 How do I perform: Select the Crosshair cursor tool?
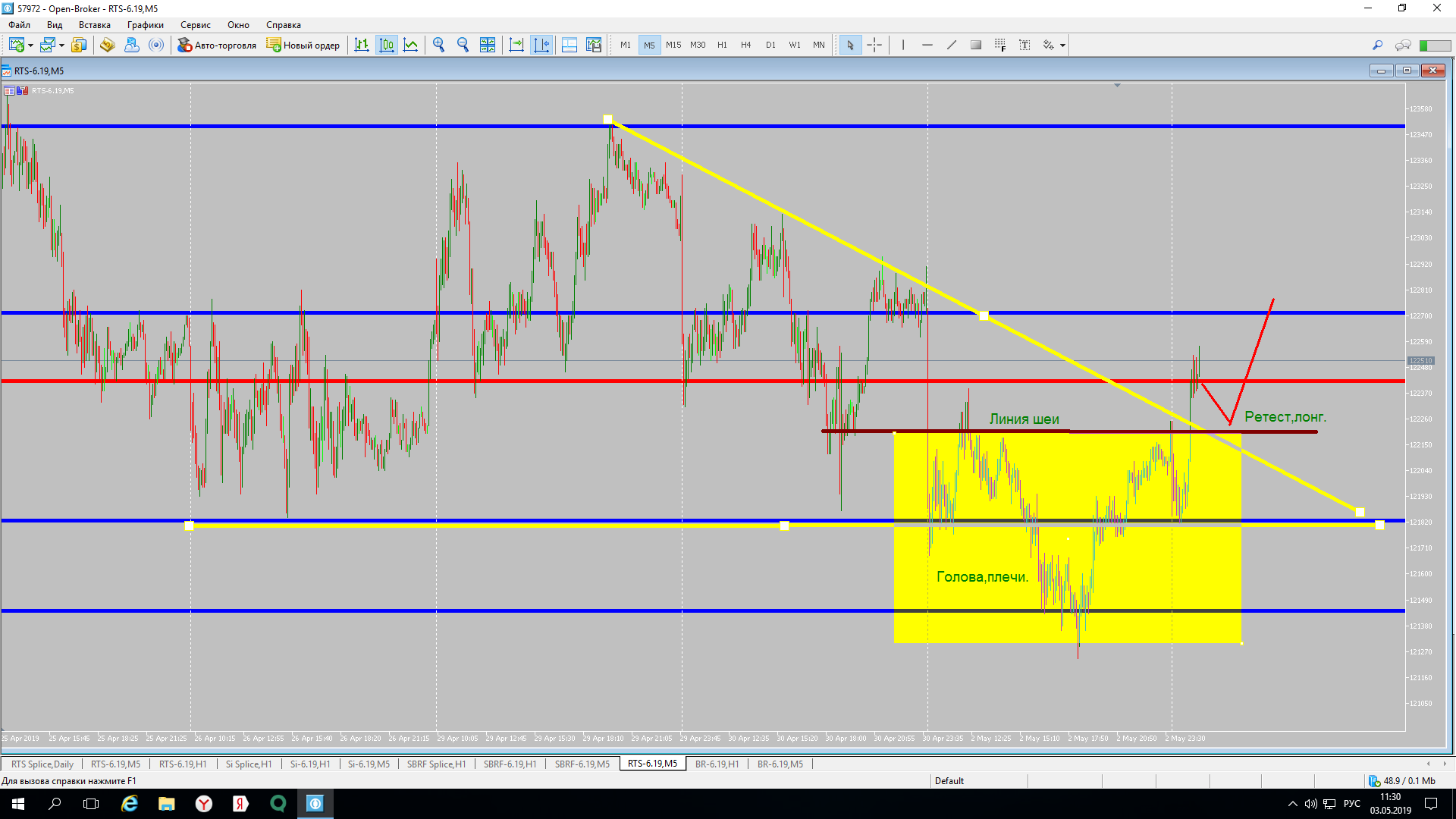[x=874, y=45]
